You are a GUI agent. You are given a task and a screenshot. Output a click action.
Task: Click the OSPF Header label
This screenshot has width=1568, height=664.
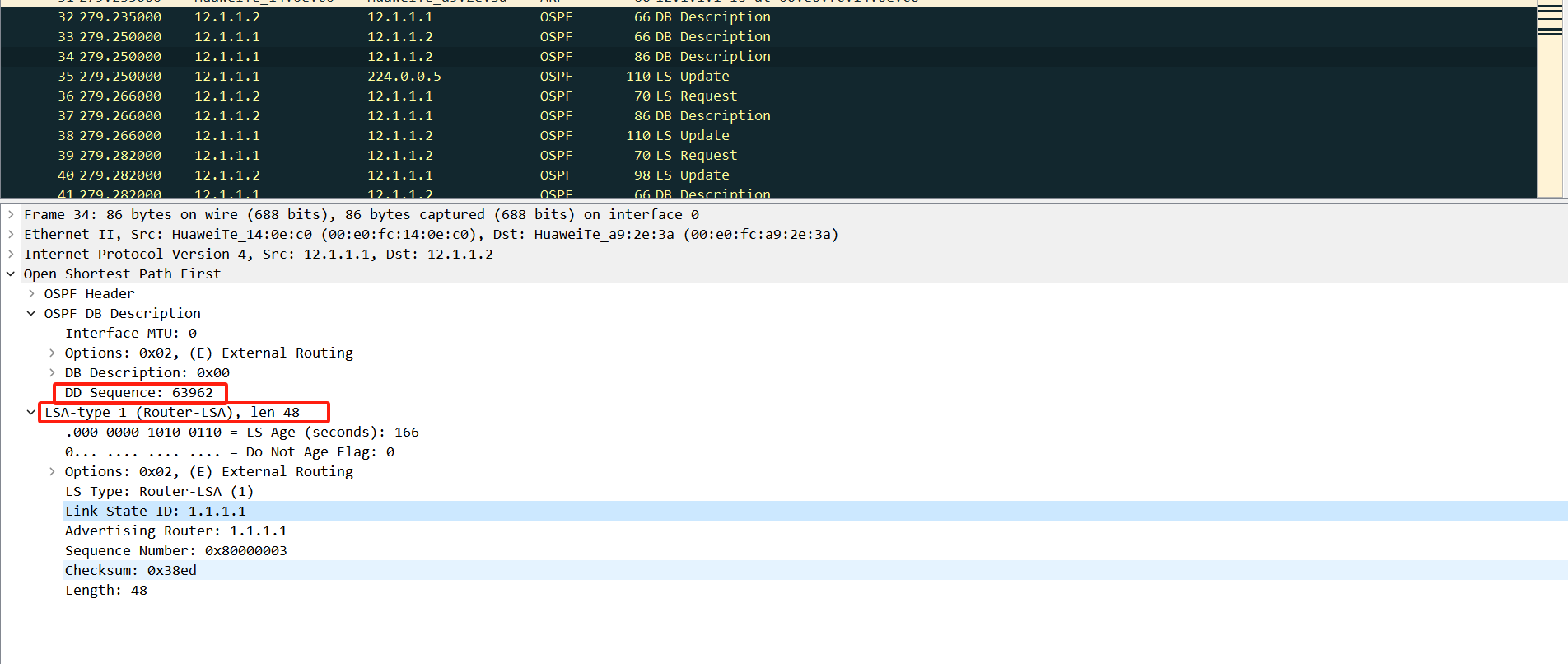coord(89,293)
